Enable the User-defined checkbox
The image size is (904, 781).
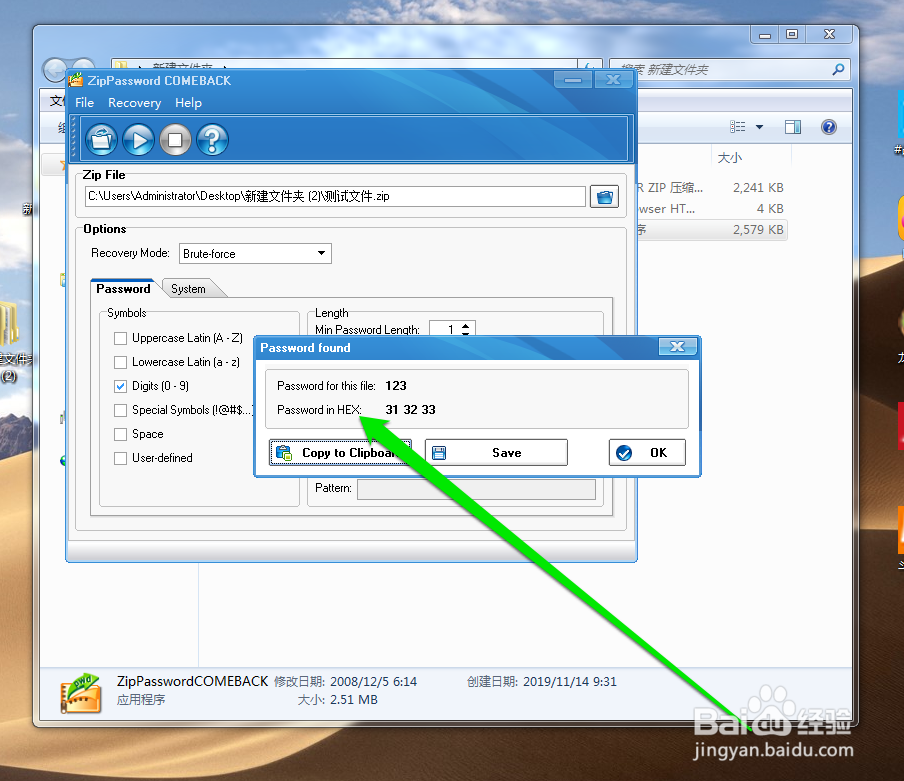[120, 458]
